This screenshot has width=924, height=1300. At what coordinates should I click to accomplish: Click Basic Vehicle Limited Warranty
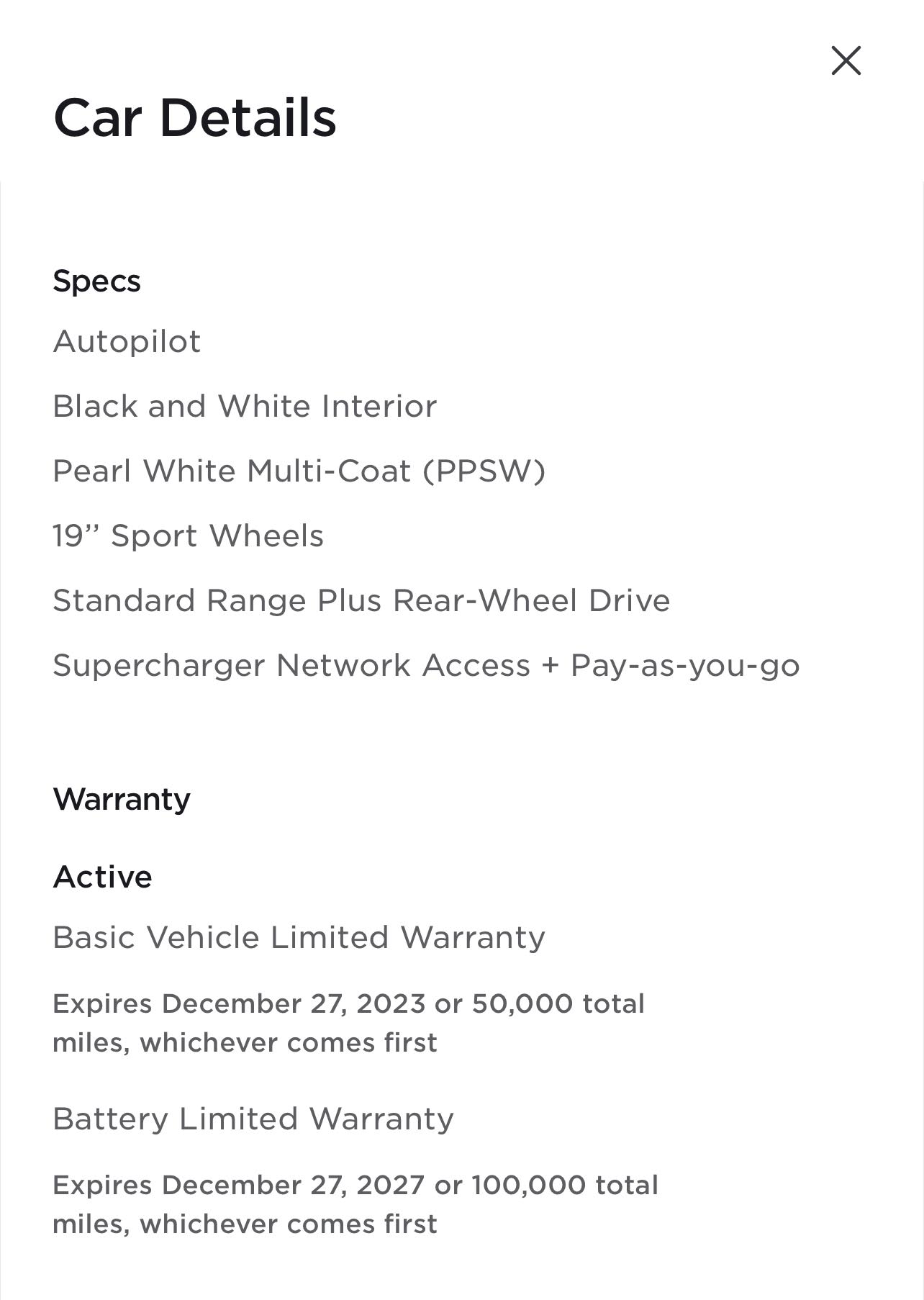[x=299, y=937]
